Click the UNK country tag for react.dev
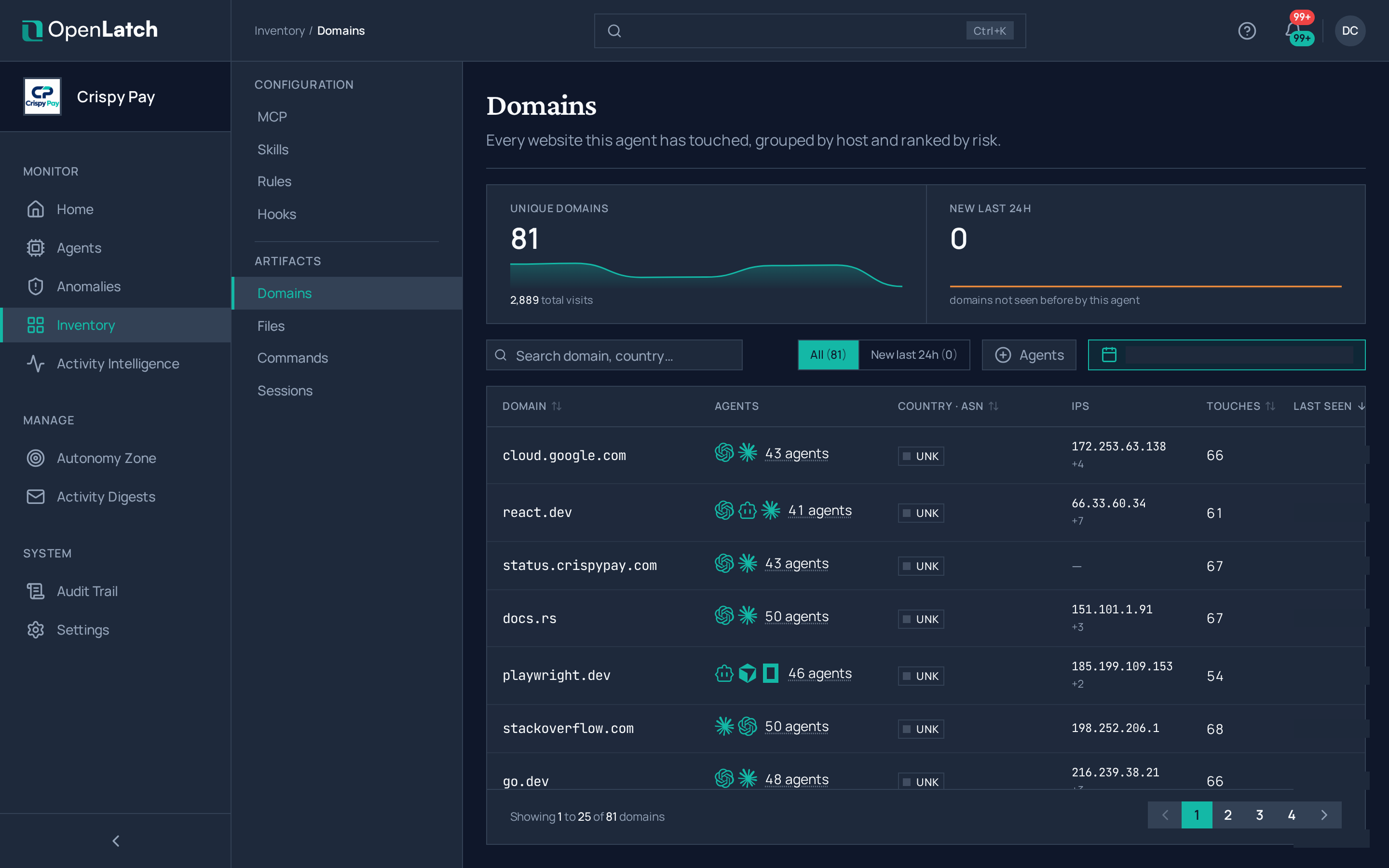Viewport: 1389px width, 868px height. (x=921, y=513)
